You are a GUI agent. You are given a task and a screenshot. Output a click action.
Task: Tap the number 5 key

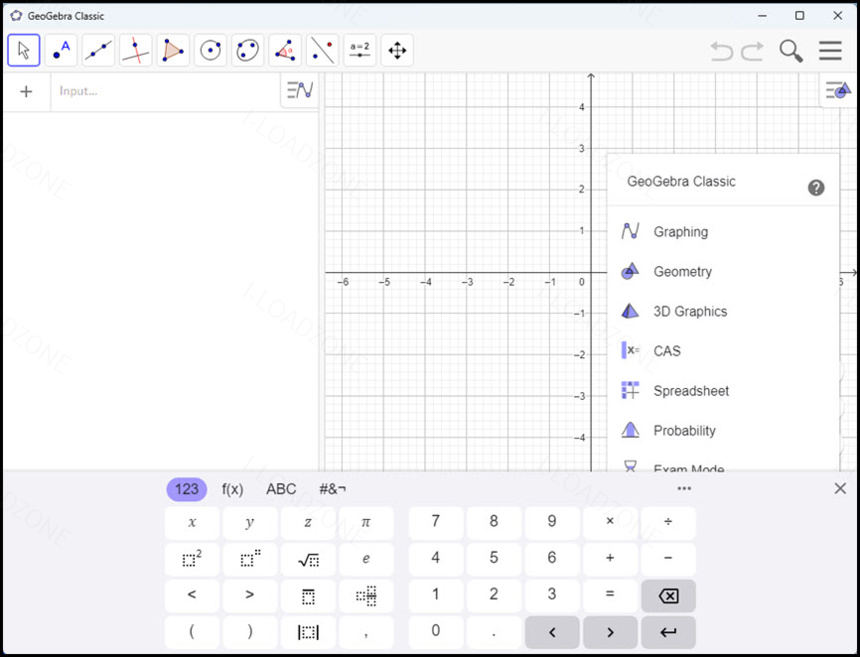(x=494, y=558)
